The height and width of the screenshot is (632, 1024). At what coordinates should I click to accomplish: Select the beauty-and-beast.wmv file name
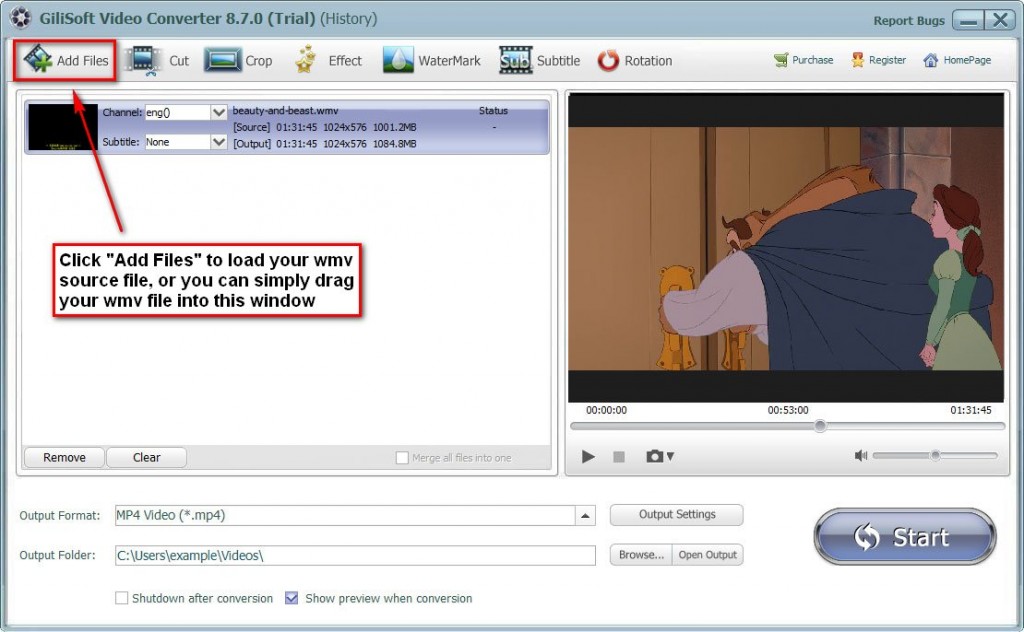[x=285, y=110]
